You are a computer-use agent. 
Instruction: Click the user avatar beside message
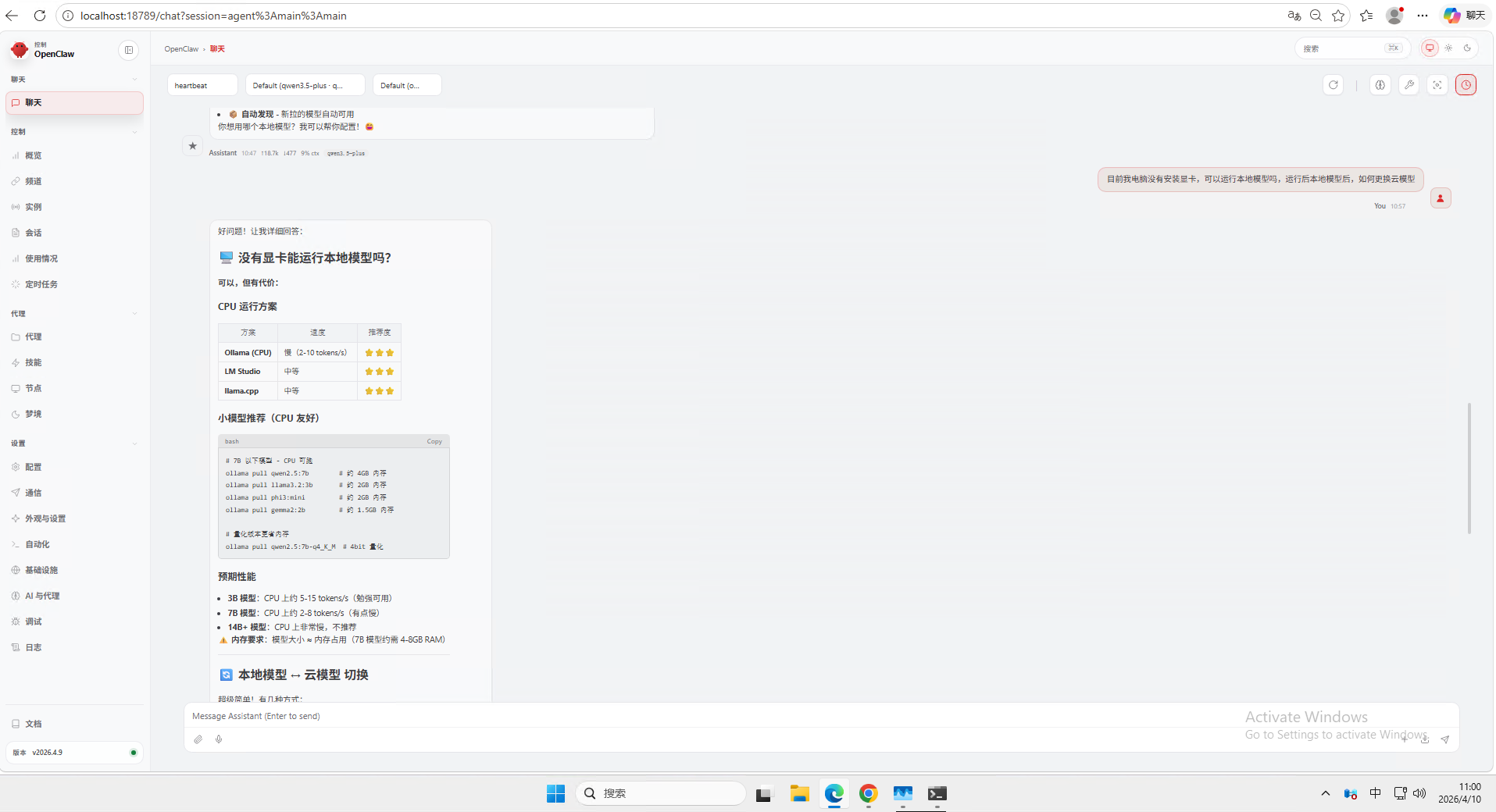(1441, 198)
